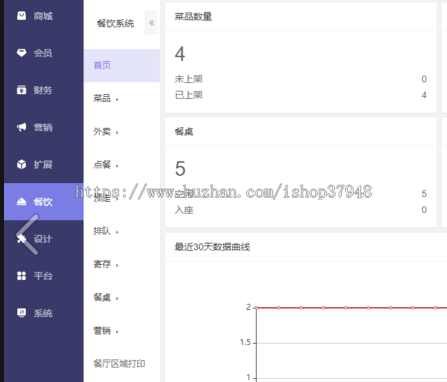This screenshot has width=447, height=382.
Task: Click the table total number 5
Action: 180,169
